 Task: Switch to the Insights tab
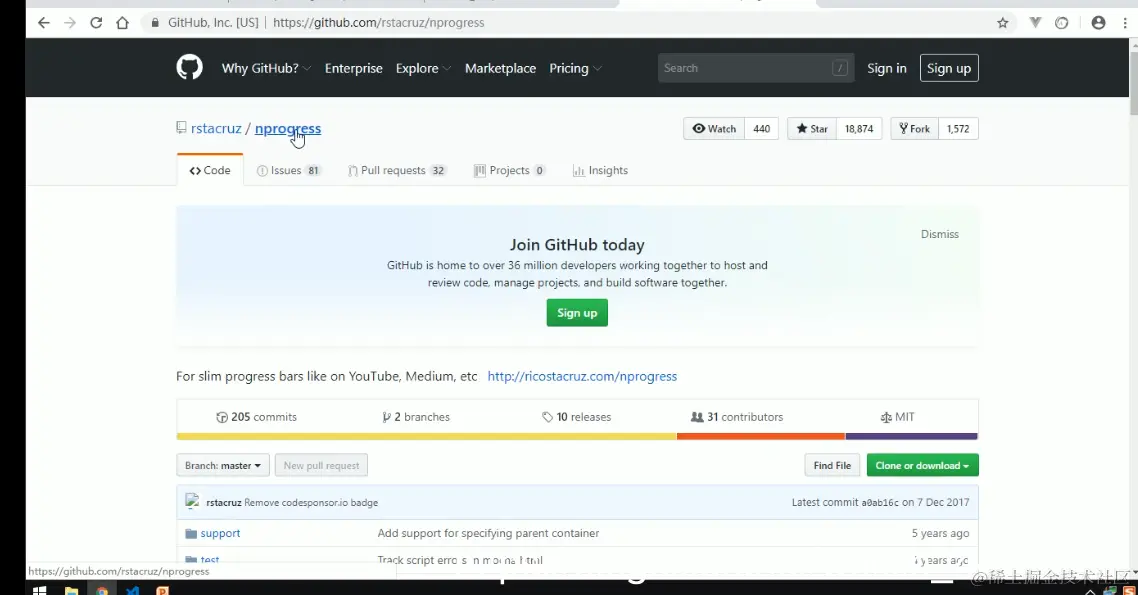pos(600,171)
